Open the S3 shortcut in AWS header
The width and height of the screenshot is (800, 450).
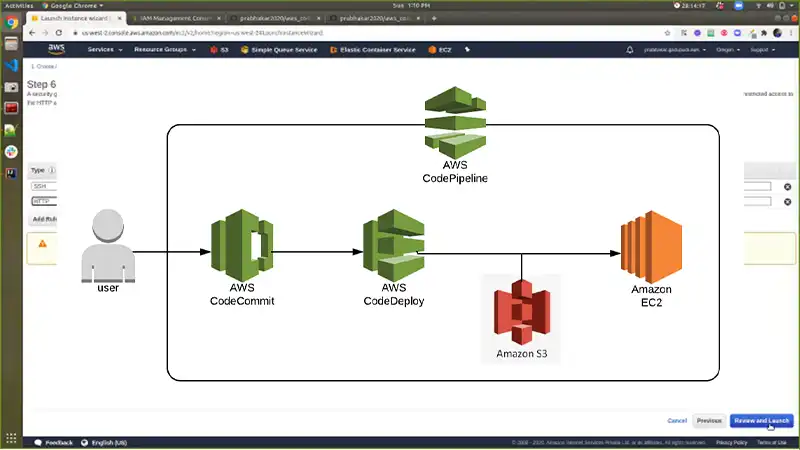click(219, 50)
